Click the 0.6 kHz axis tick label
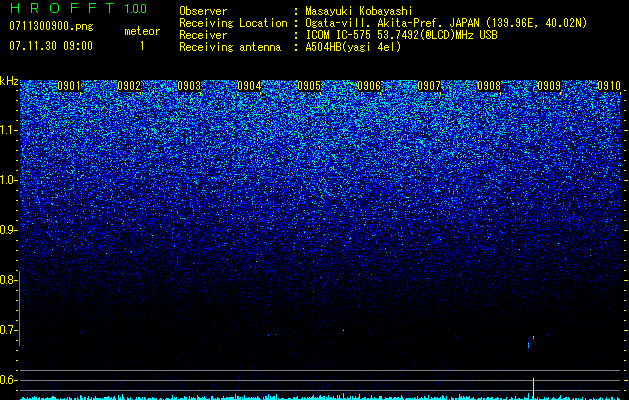Image resolution: width=629 pixels, height=400 pixels. tap(8, 380)
